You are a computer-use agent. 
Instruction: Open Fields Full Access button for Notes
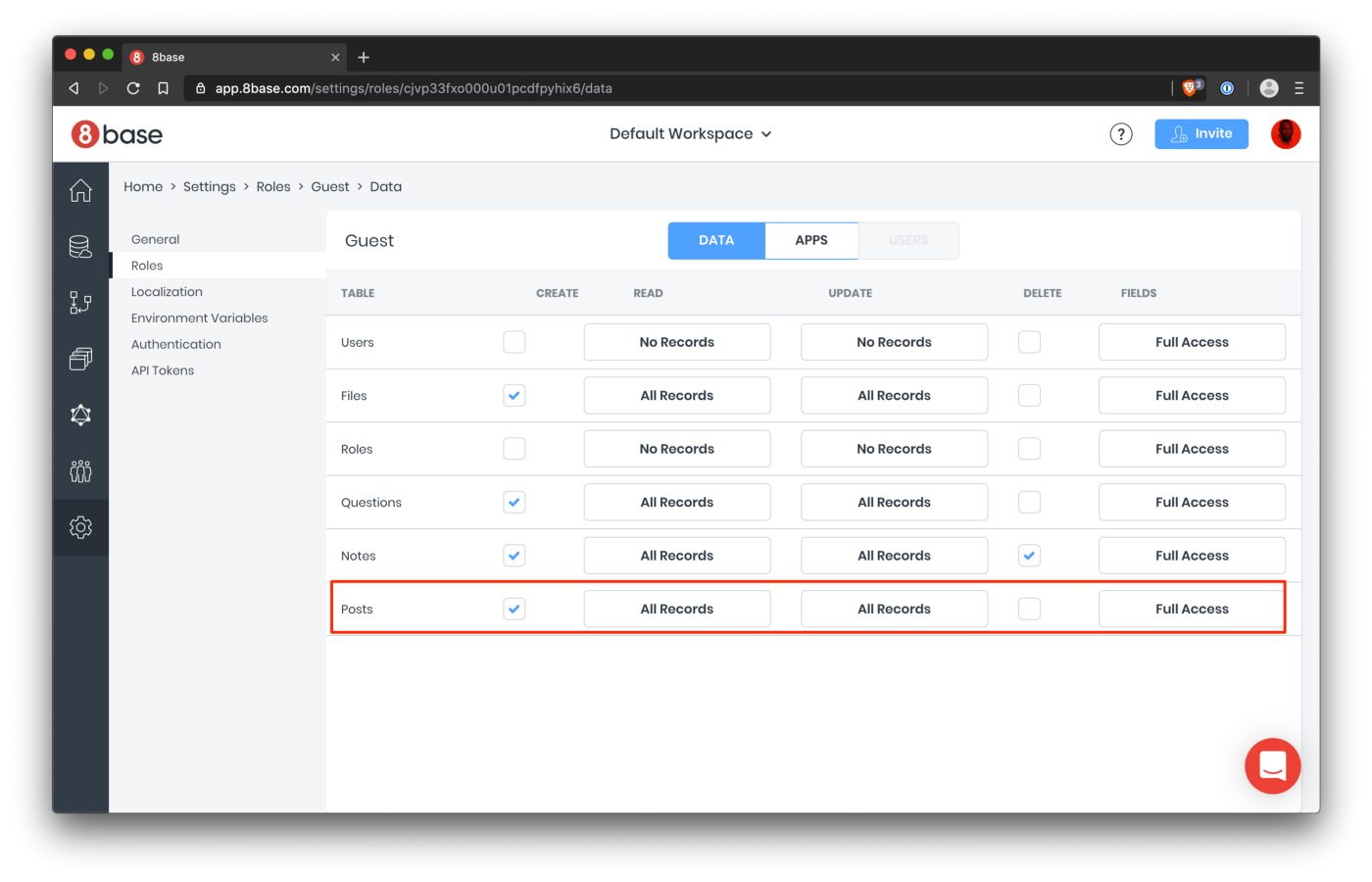tap(1192, 556)
